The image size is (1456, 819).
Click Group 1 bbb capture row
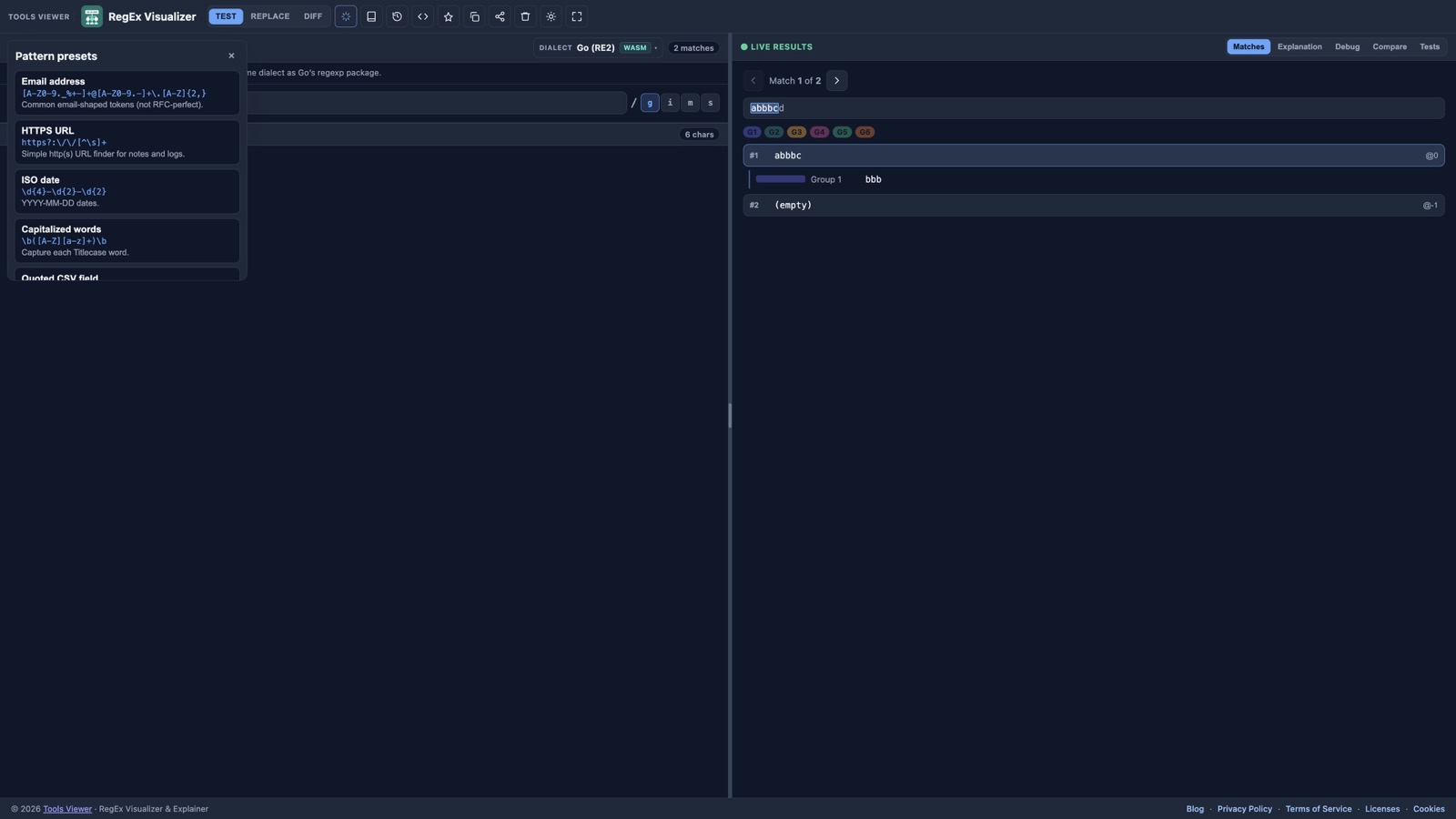tap(1096, 179)
